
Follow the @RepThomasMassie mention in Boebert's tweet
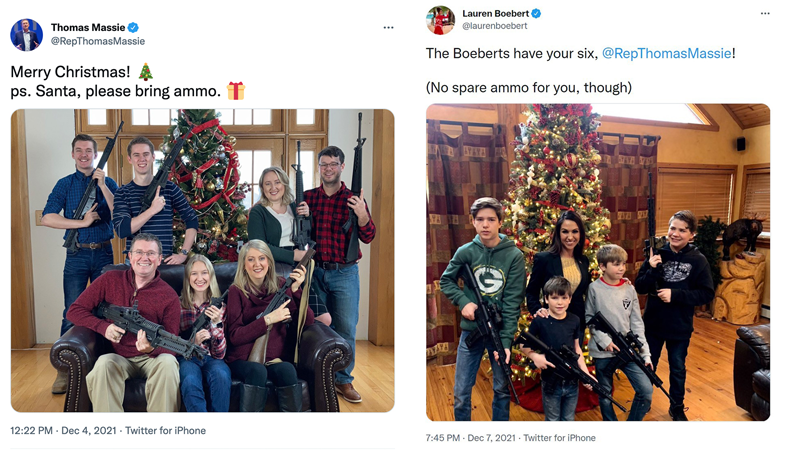667,53
